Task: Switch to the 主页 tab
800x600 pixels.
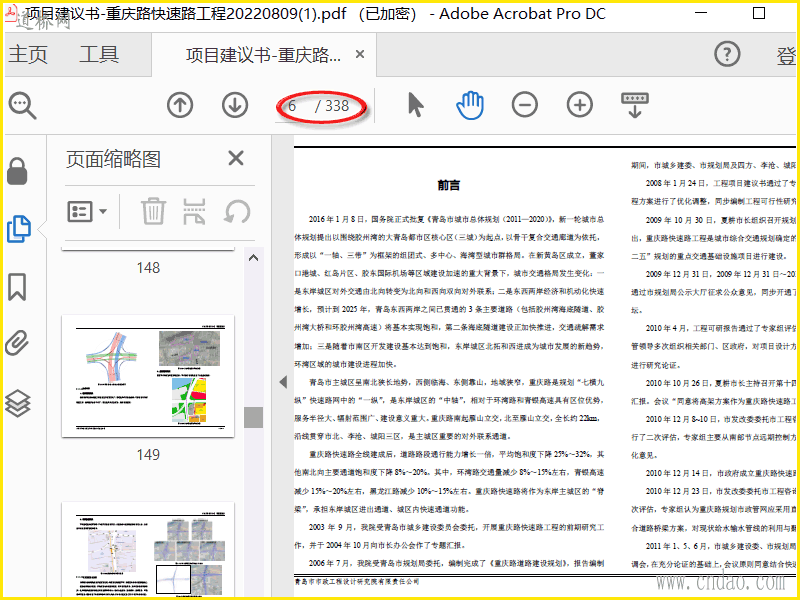Action: coord(29,54)
